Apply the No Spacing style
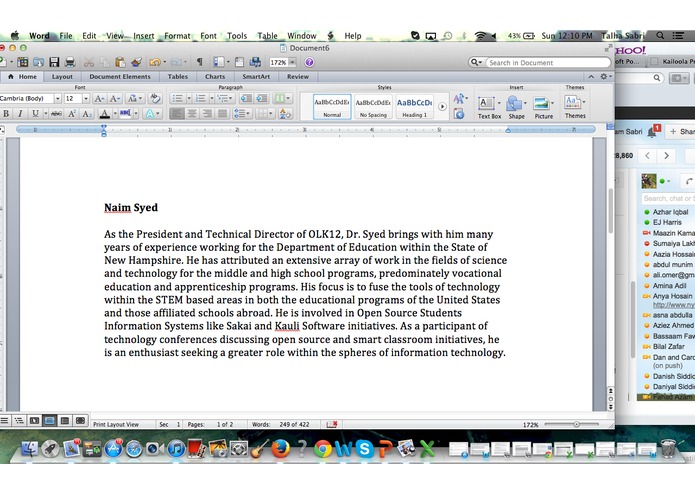This screenshot has width=695, height=494. pyautogui.click(x=373, y=107)
